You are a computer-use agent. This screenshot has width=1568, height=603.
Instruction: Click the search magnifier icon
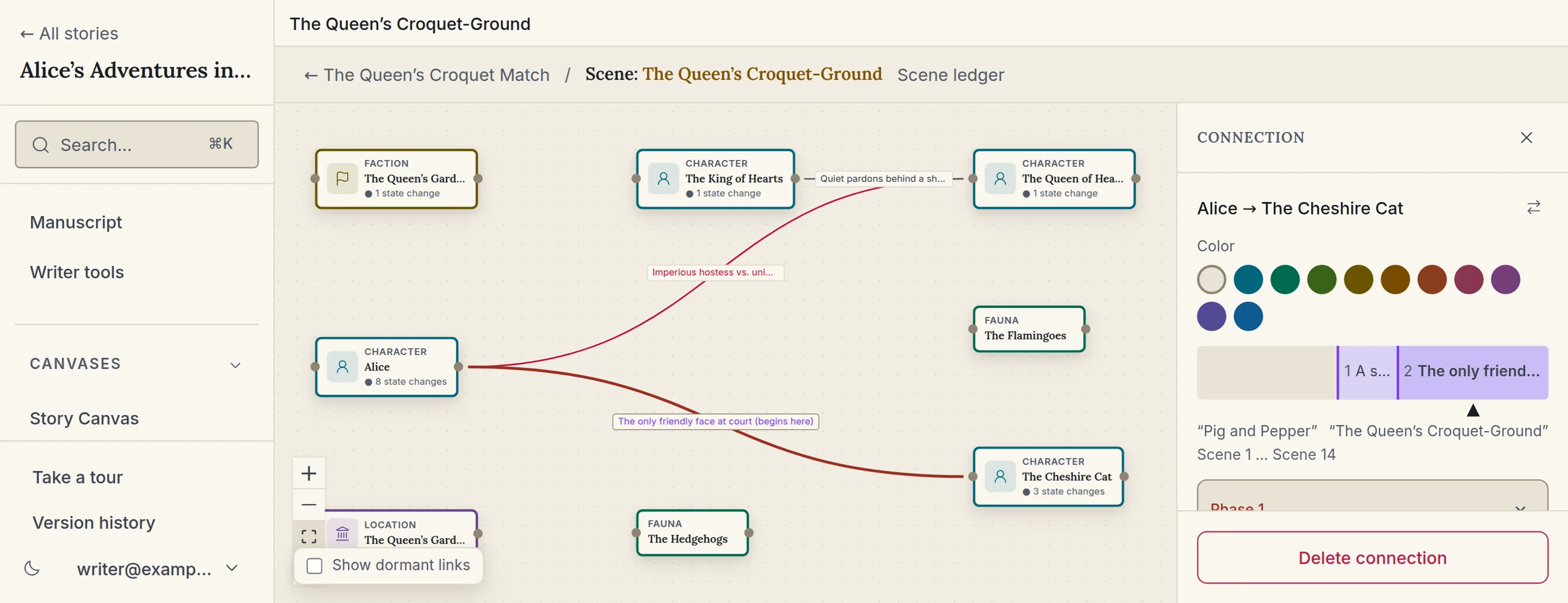pyautogui.click(x=41, y=145)
